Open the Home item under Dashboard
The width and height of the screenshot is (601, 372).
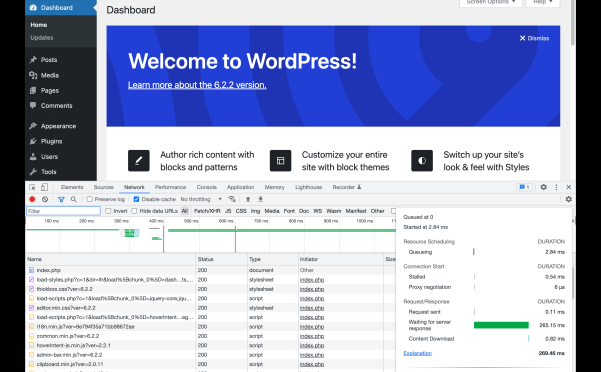(x=39, y=25)
